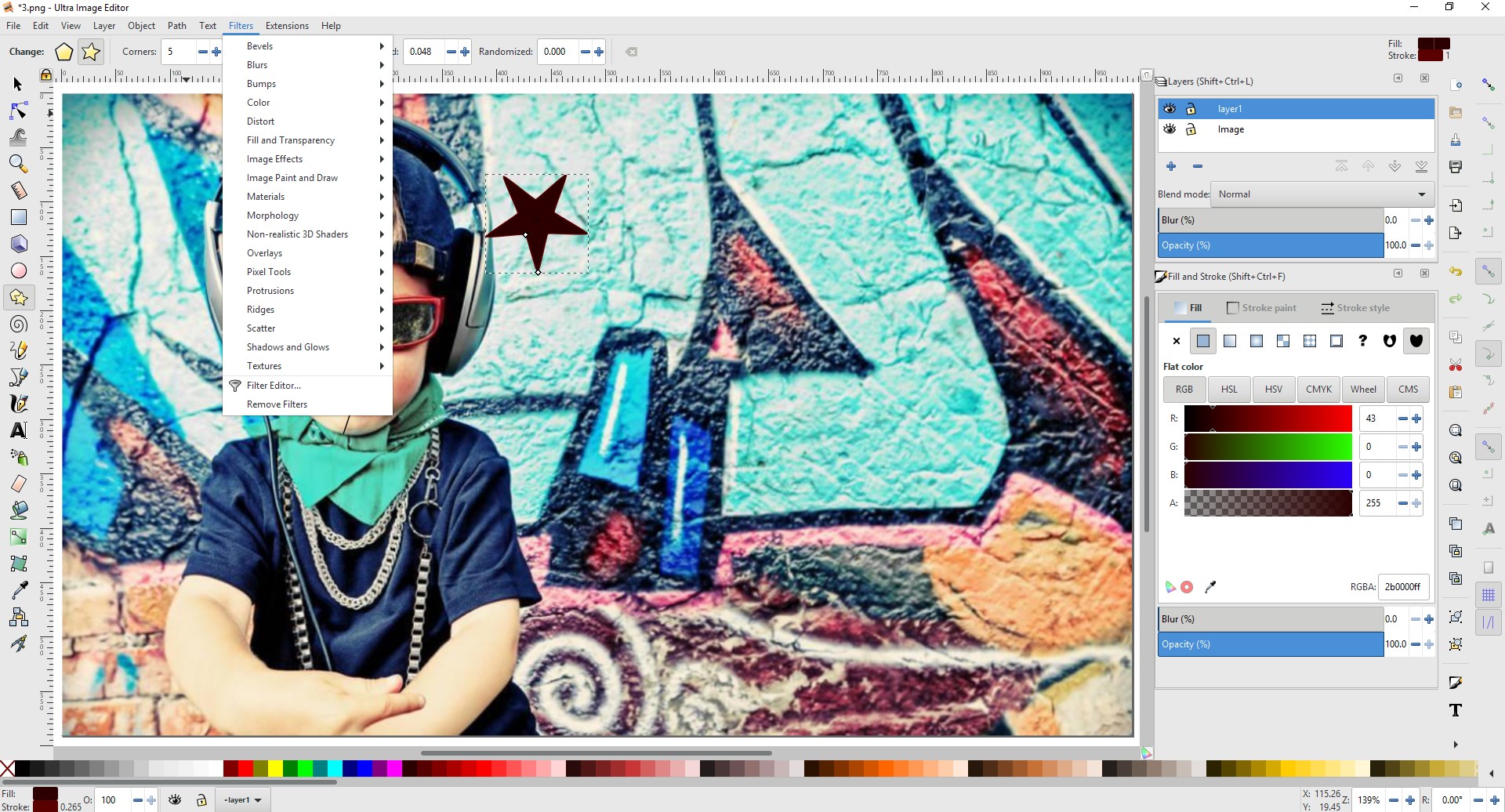Choose Flat color fill type
The width and height of the screenshot is (1505, 812).
click(x=1203, y=341)
